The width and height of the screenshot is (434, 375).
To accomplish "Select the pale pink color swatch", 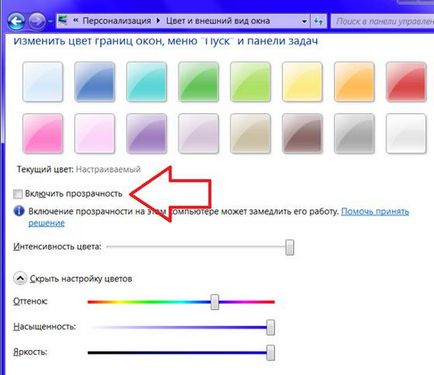I will 95,133.
